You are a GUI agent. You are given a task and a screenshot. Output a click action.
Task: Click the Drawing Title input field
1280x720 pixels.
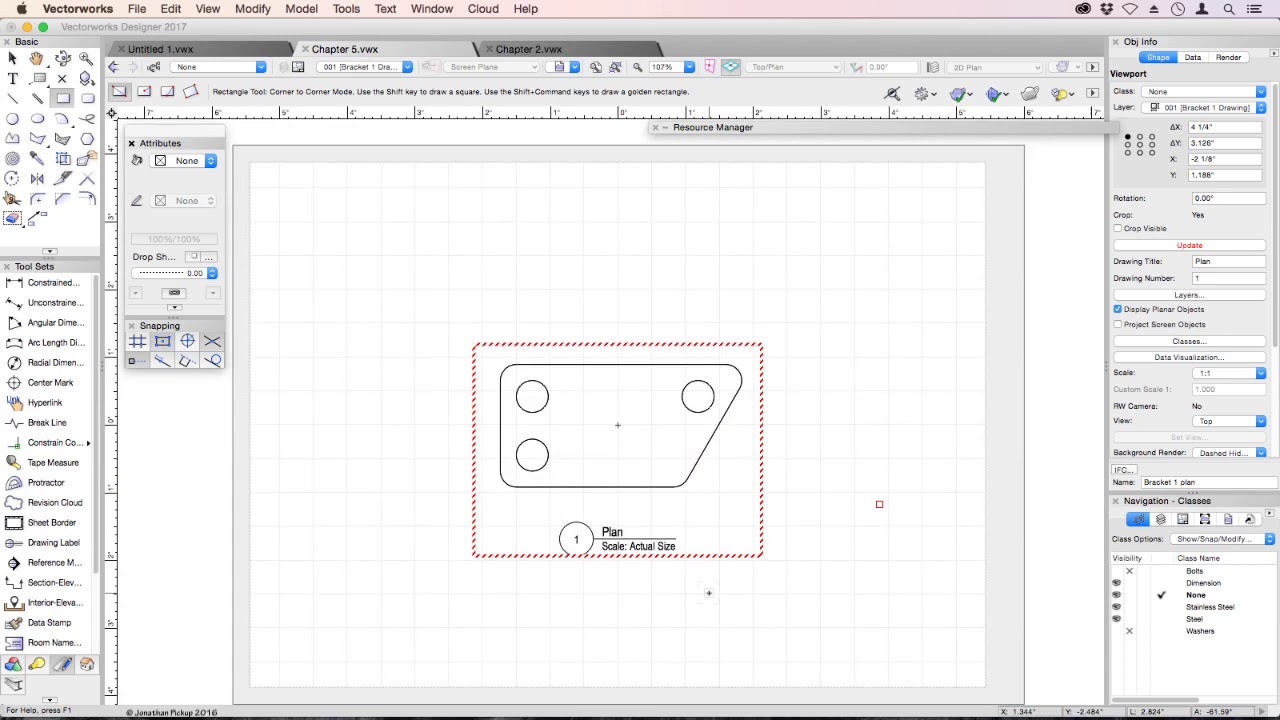(1228, 262)
